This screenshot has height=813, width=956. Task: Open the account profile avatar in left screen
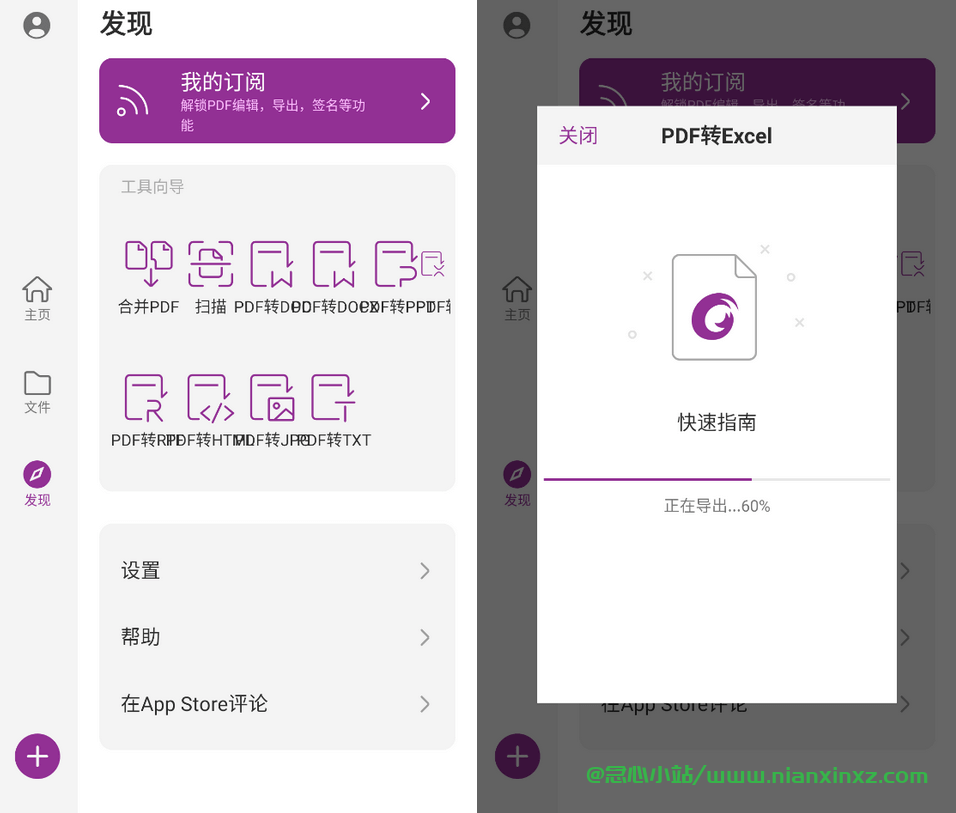click(37, 26)
